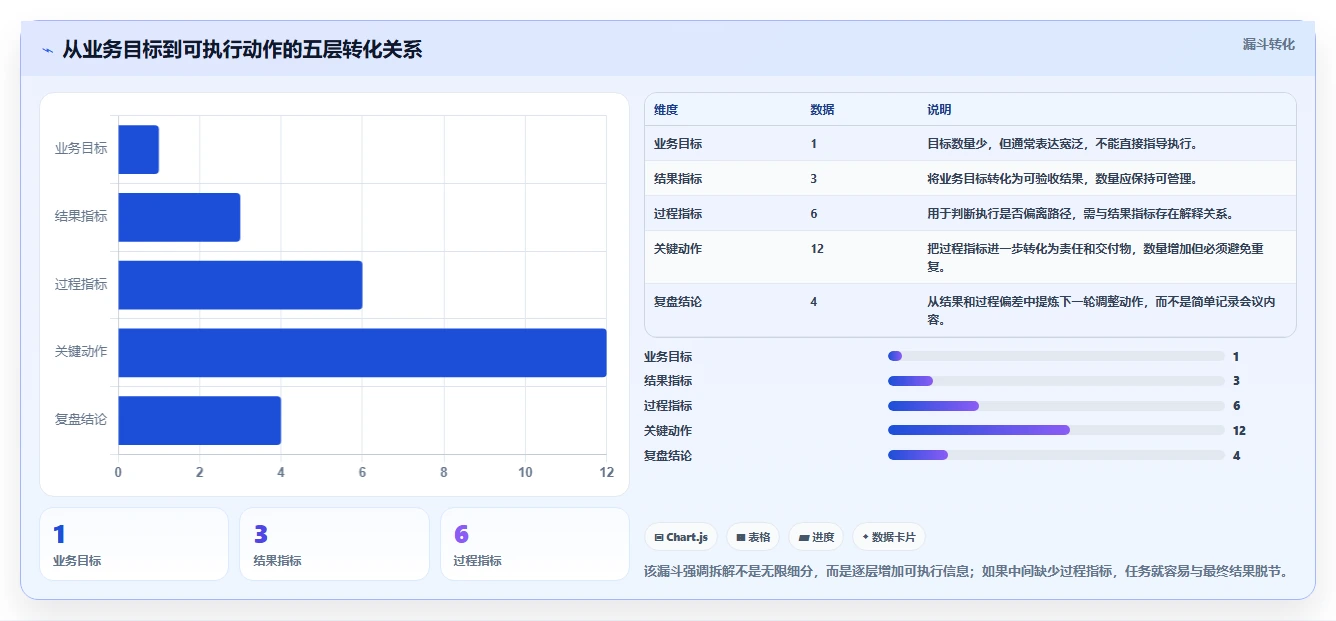
Task: Click the 数据 column header
Action: point(822,110)
